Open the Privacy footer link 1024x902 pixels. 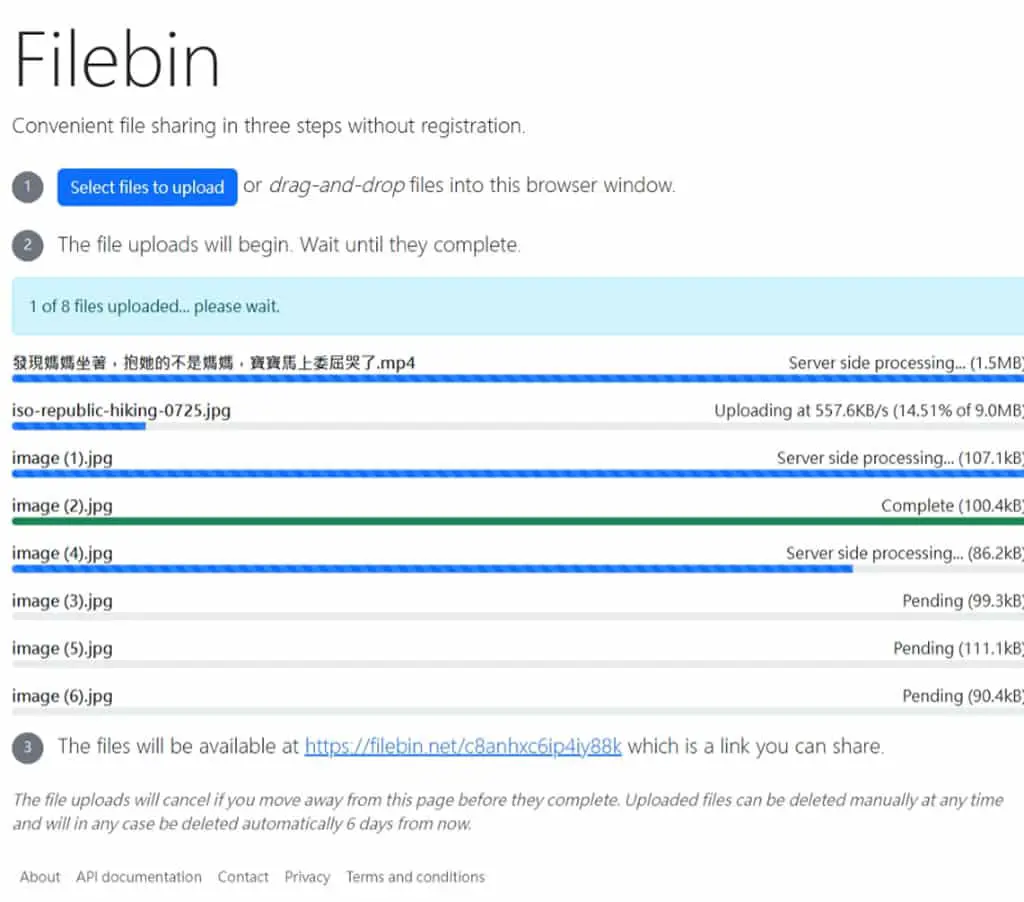pyautogui.click(x=307, y=877)
